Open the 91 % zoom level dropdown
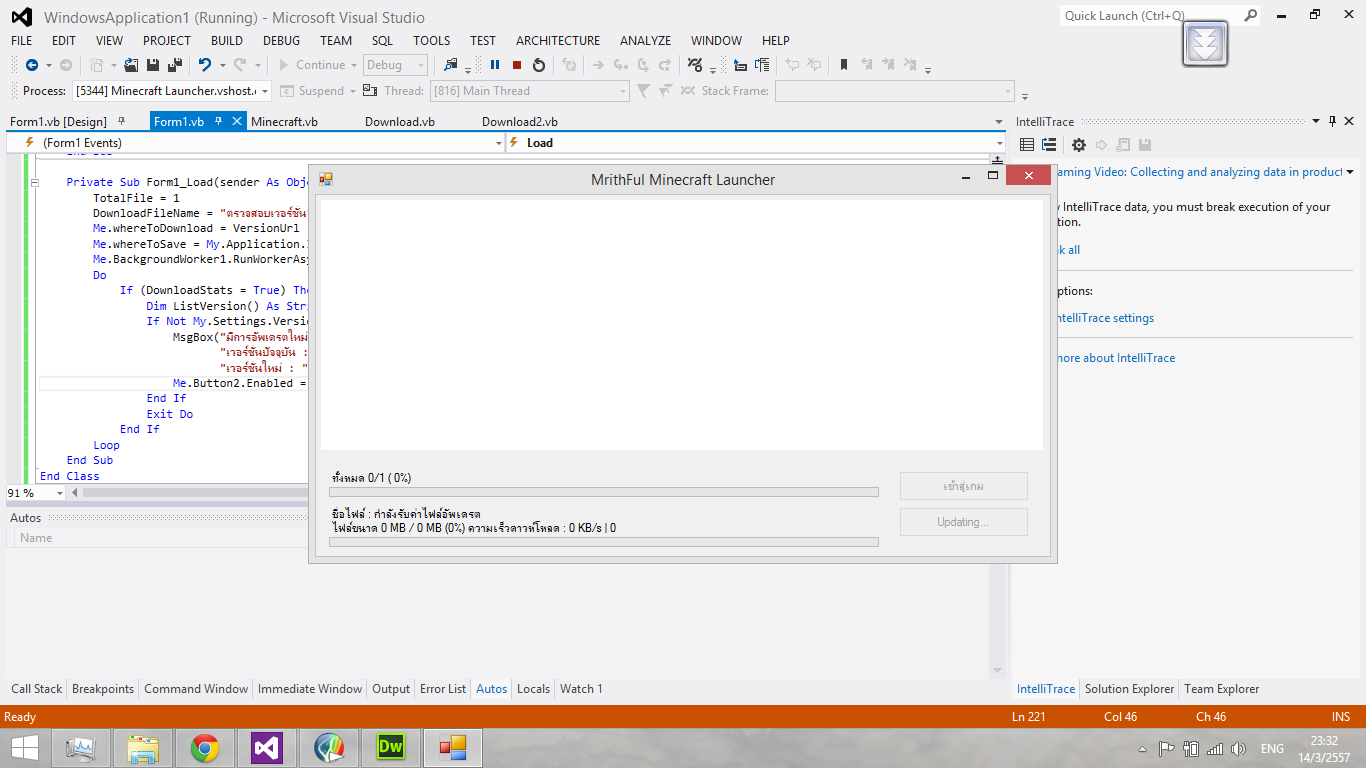 (x=59, y=493)
